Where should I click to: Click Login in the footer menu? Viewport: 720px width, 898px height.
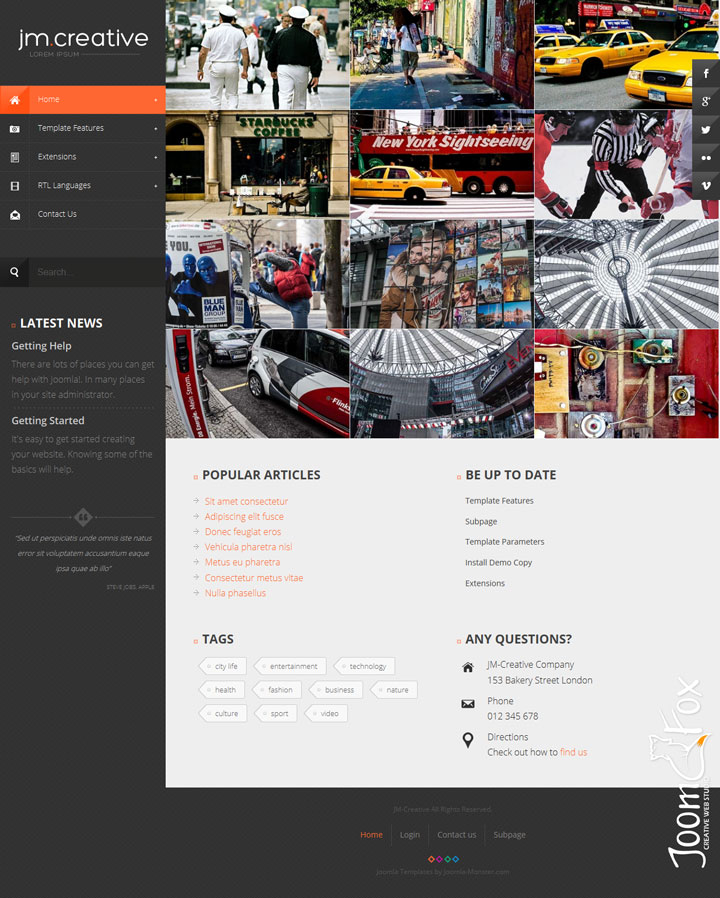(410, 834)
